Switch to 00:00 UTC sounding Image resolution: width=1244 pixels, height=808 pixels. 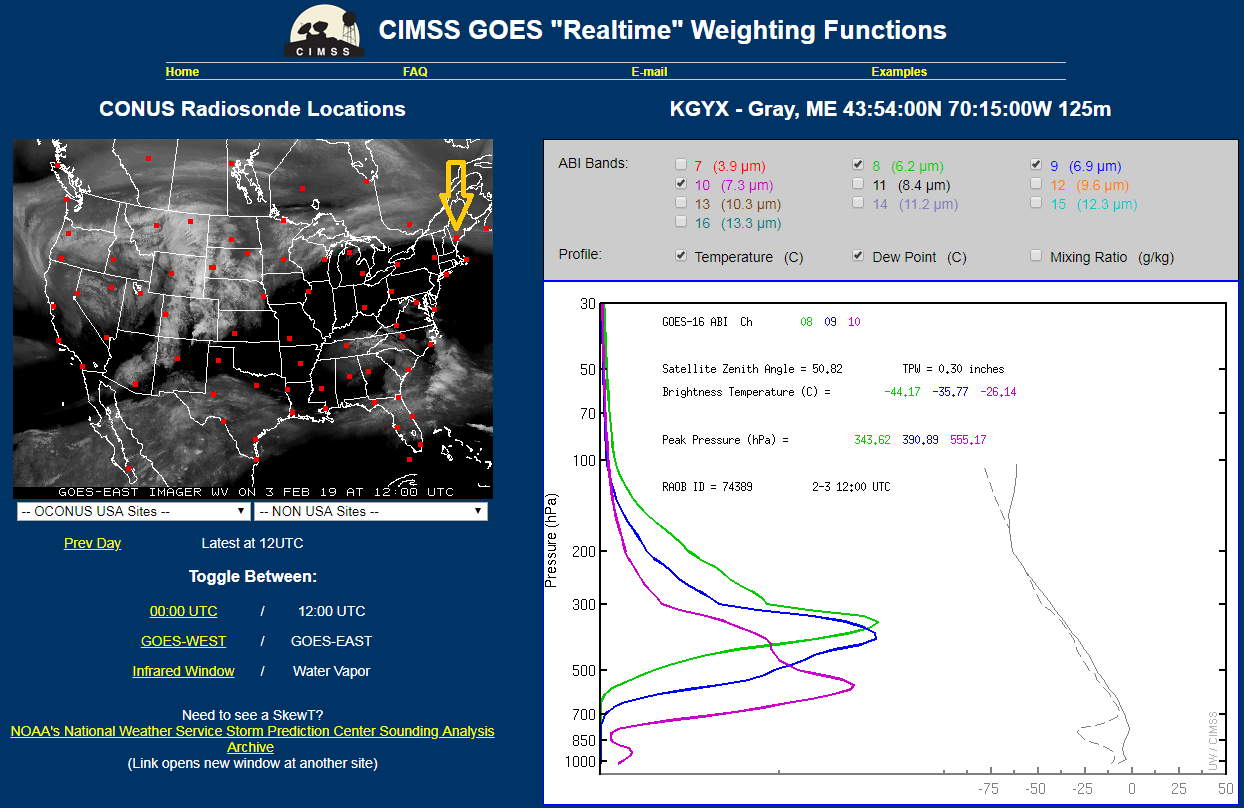coord(183,611)
